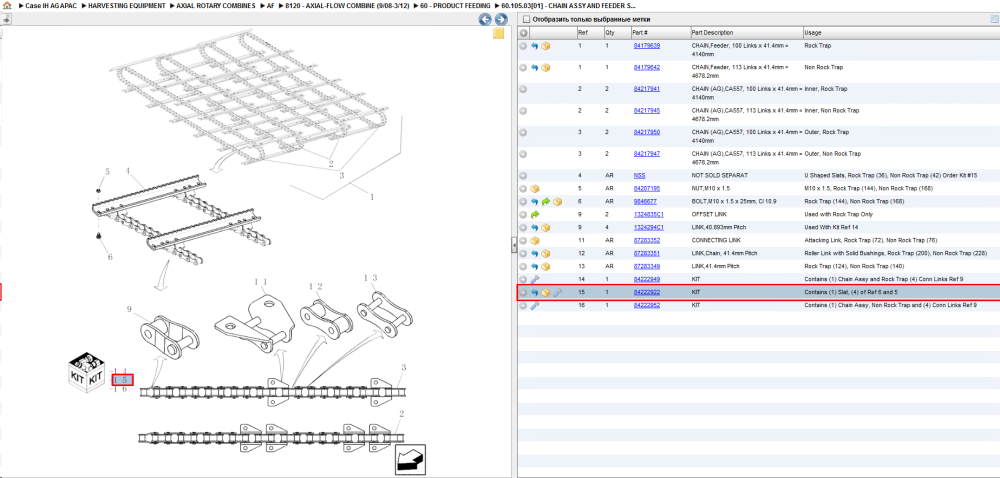Navigate back with the left arrow button
The image size is (1000, 478).
[485, 20]
